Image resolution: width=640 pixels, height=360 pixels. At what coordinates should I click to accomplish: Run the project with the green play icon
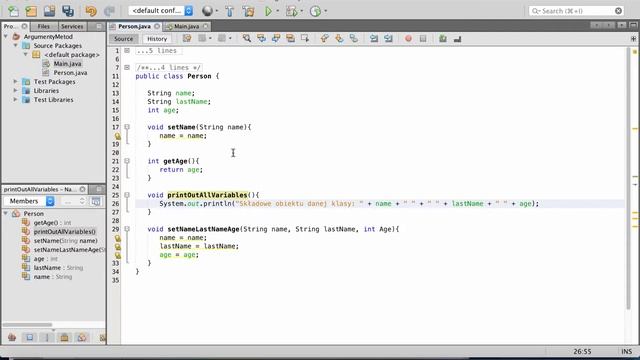(268, 11)
